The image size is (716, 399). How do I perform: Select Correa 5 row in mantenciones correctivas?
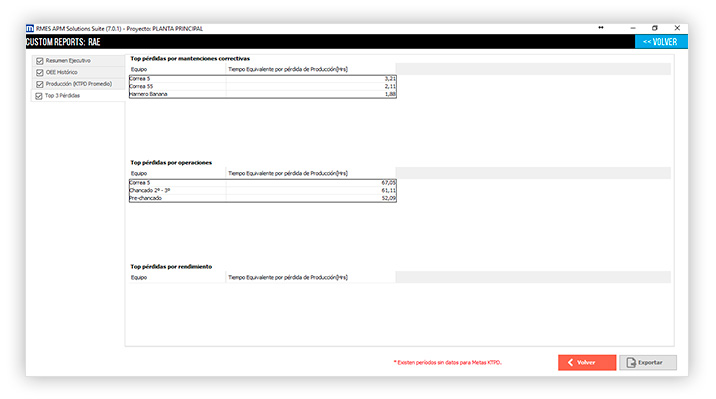pyautogui.click(x=263, y=79)
